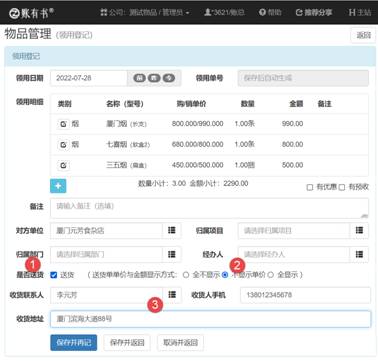Edit the 三五烟 detail row via its icon
Screen dimensions: 378x361
tap(63, 165)
